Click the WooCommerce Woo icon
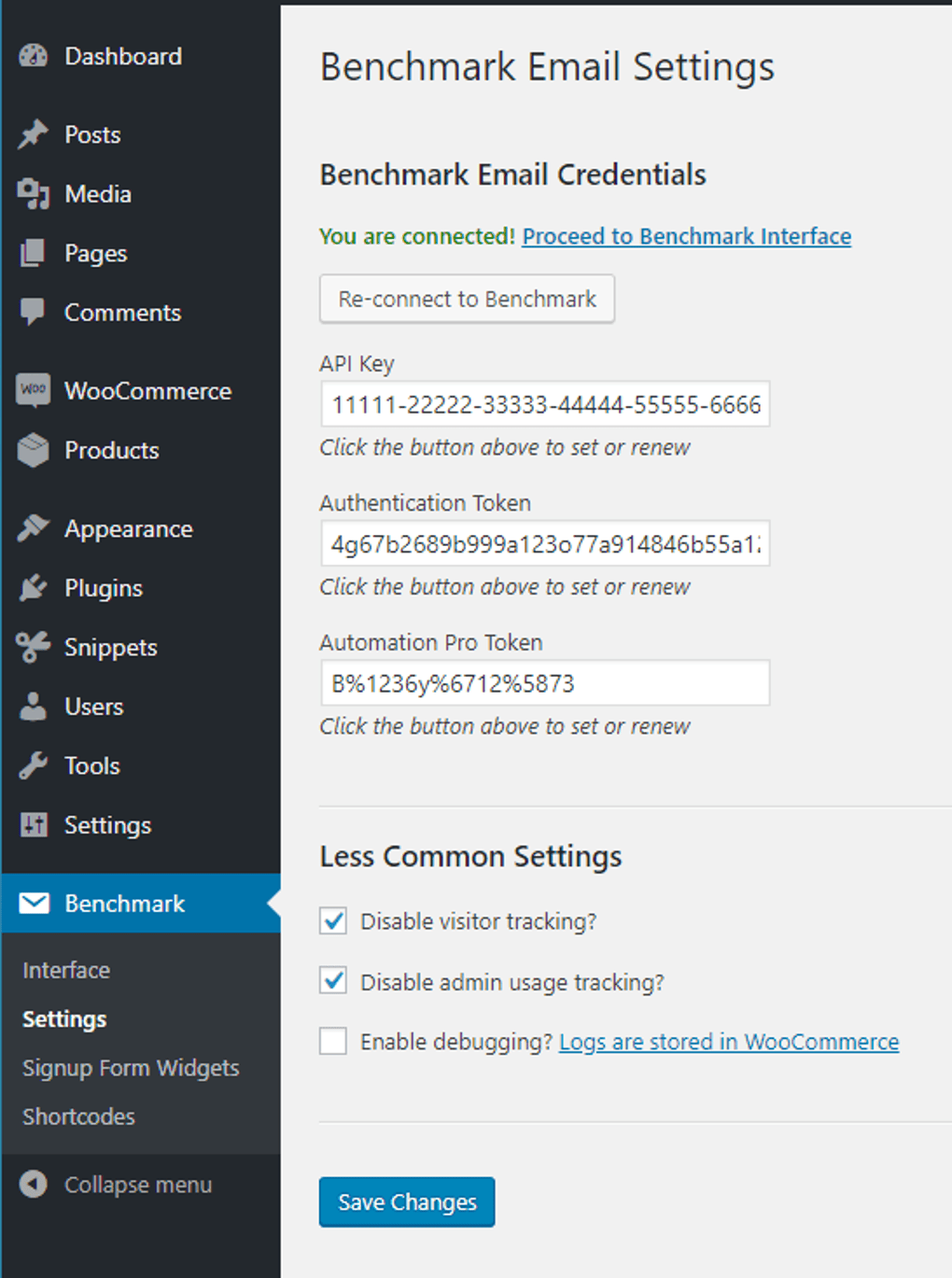 (x=34, y=390)
